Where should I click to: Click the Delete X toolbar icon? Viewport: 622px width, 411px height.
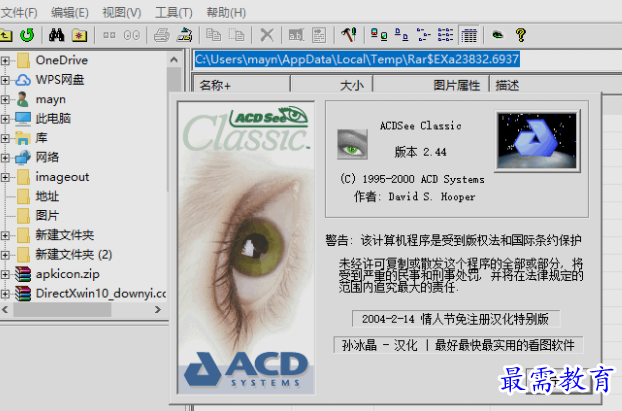click(x=267, y=35)
